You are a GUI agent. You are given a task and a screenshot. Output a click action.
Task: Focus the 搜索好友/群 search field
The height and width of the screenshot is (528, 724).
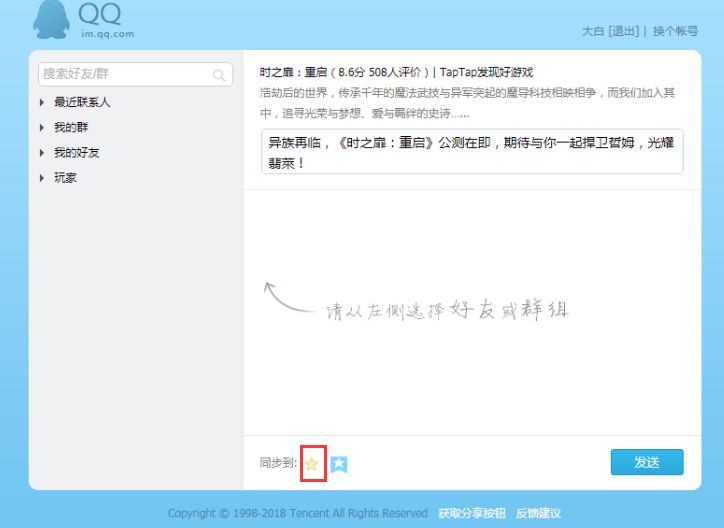tap(135, 74)
